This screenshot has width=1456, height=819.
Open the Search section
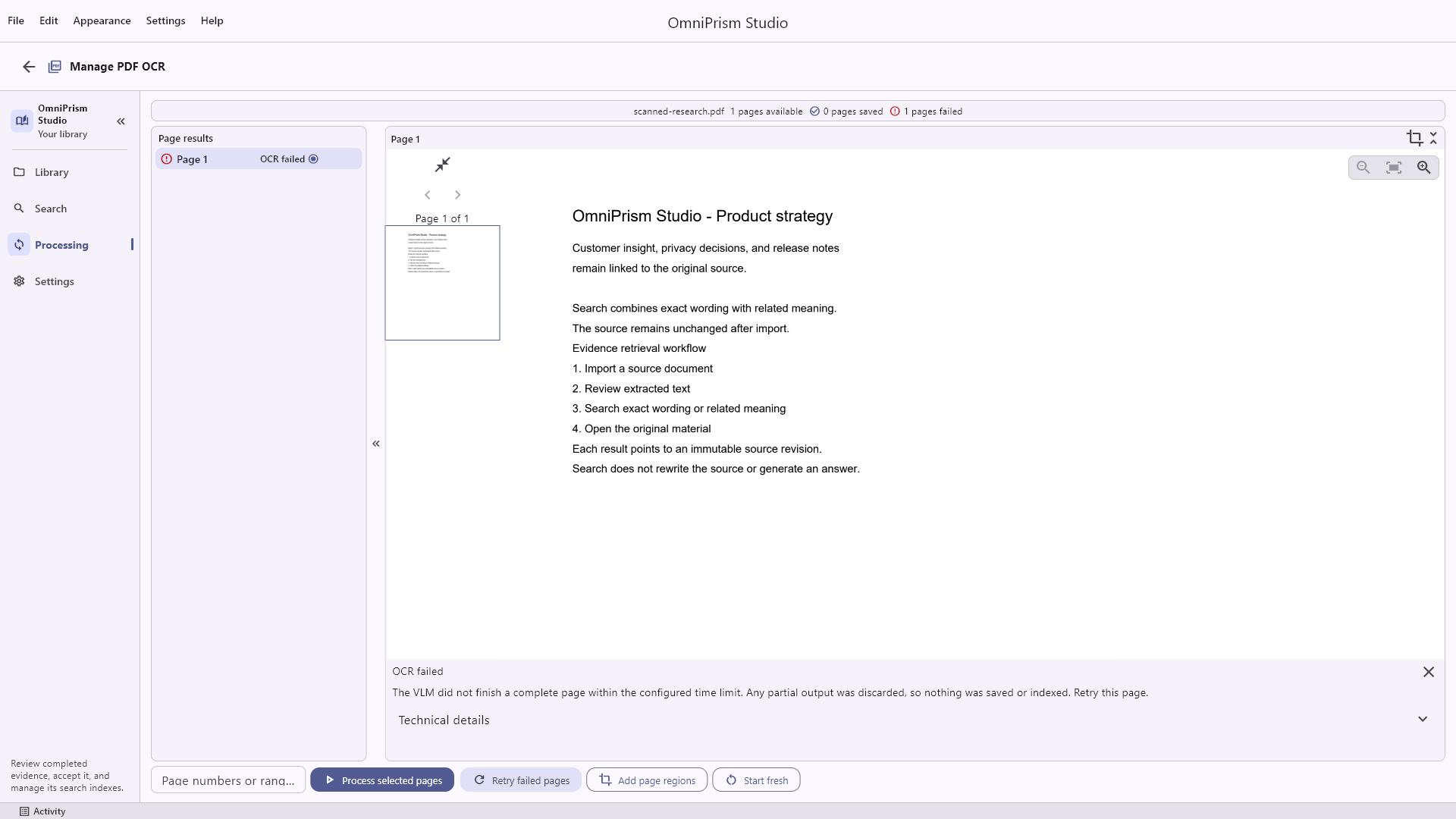pyautogui.click(x=71, y=209)
